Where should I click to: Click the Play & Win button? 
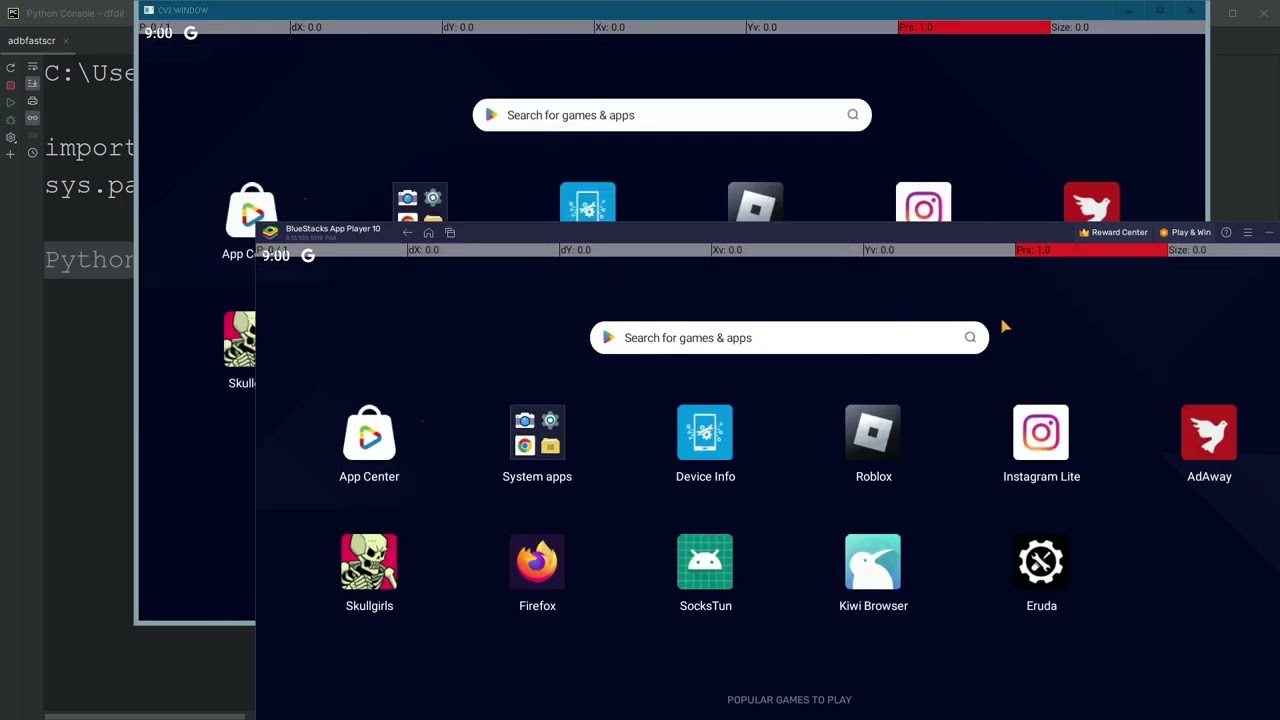[1184, 233]
